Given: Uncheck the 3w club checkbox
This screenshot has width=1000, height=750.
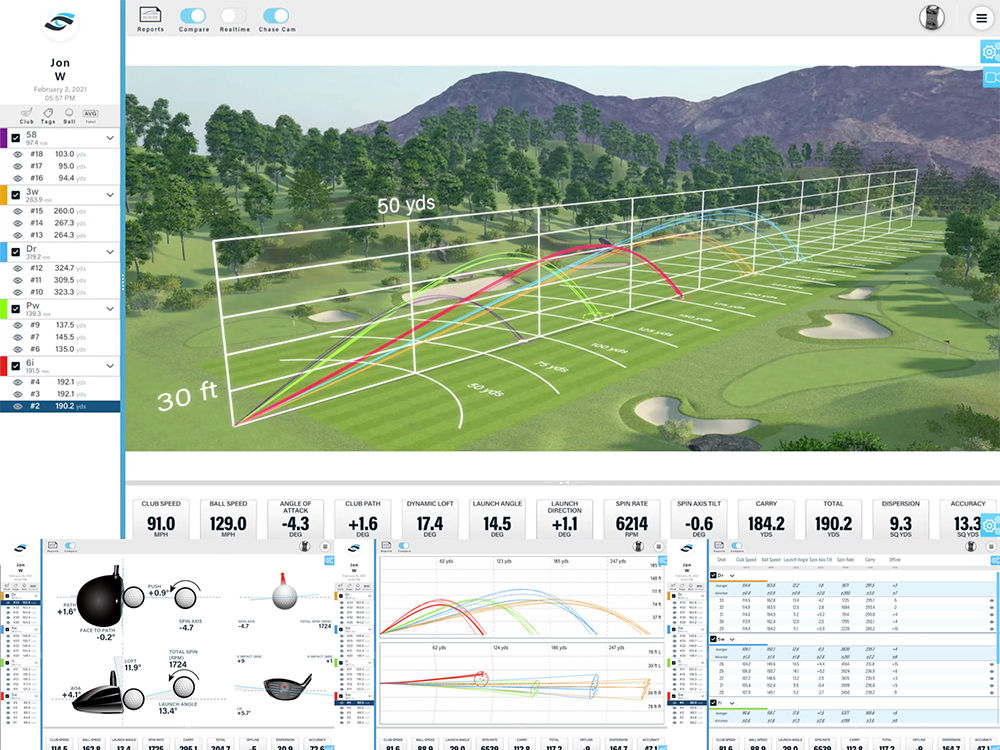Looking at the screenshot, I should [x=16, y=193].
